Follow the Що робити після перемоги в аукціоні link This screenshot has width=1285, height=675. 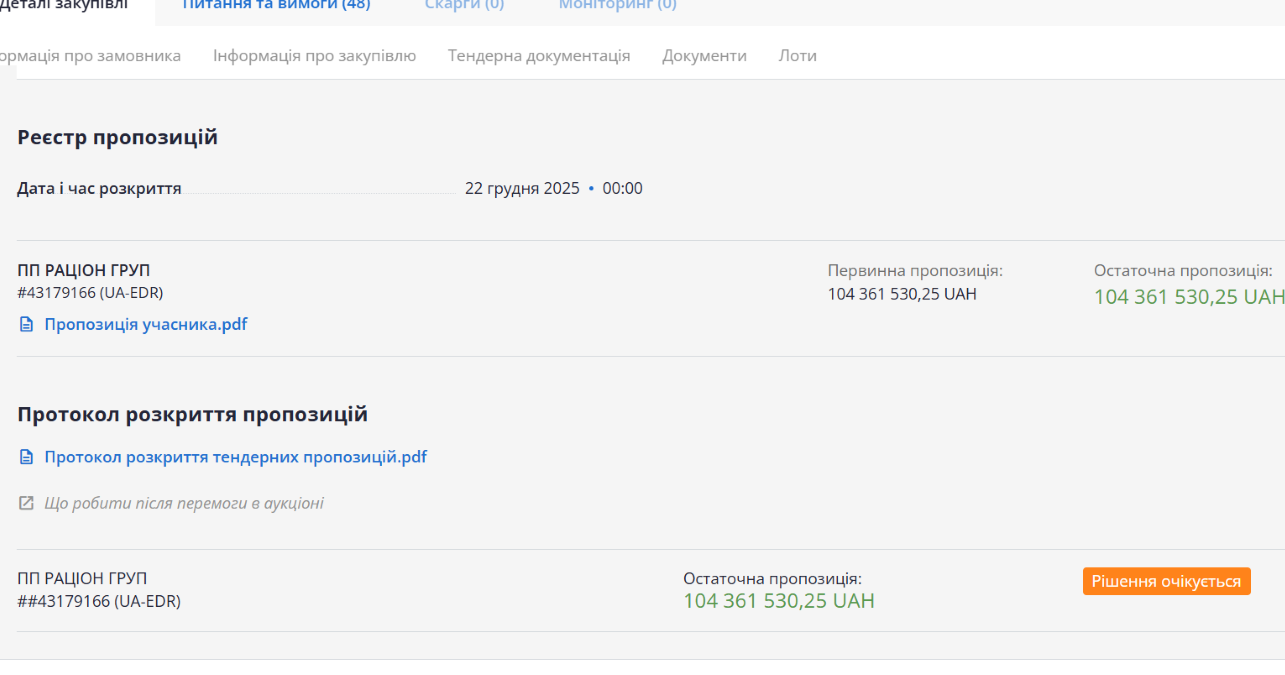coord(184,503)
